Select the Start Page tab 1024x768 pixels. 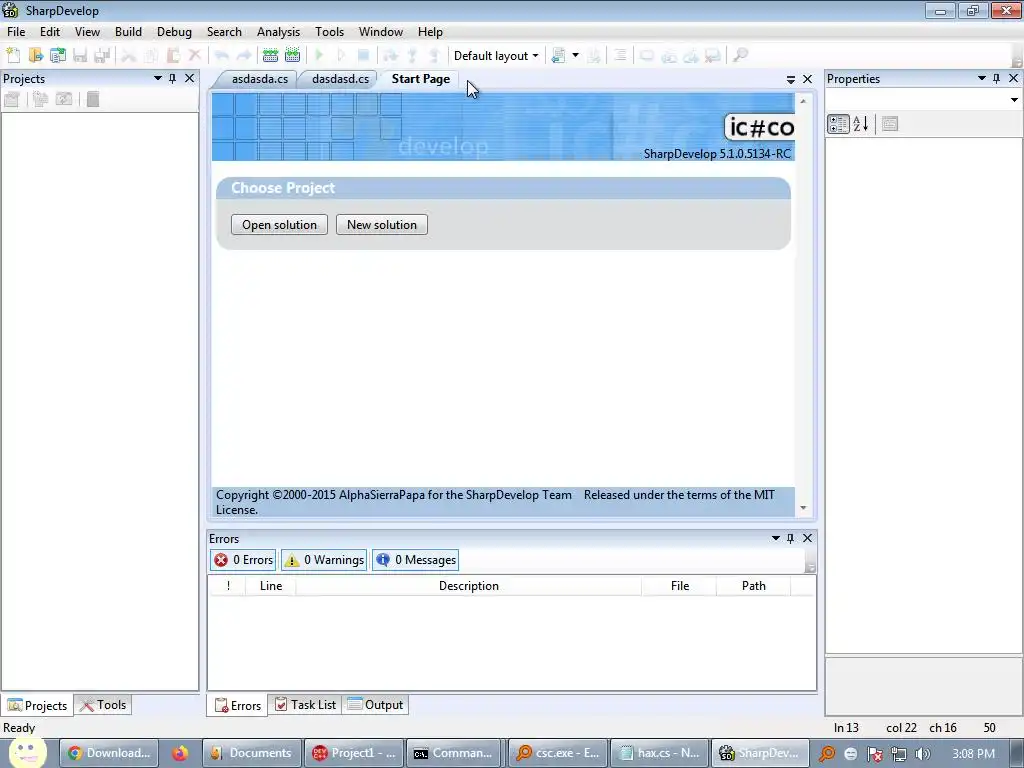tap(421, 79)
